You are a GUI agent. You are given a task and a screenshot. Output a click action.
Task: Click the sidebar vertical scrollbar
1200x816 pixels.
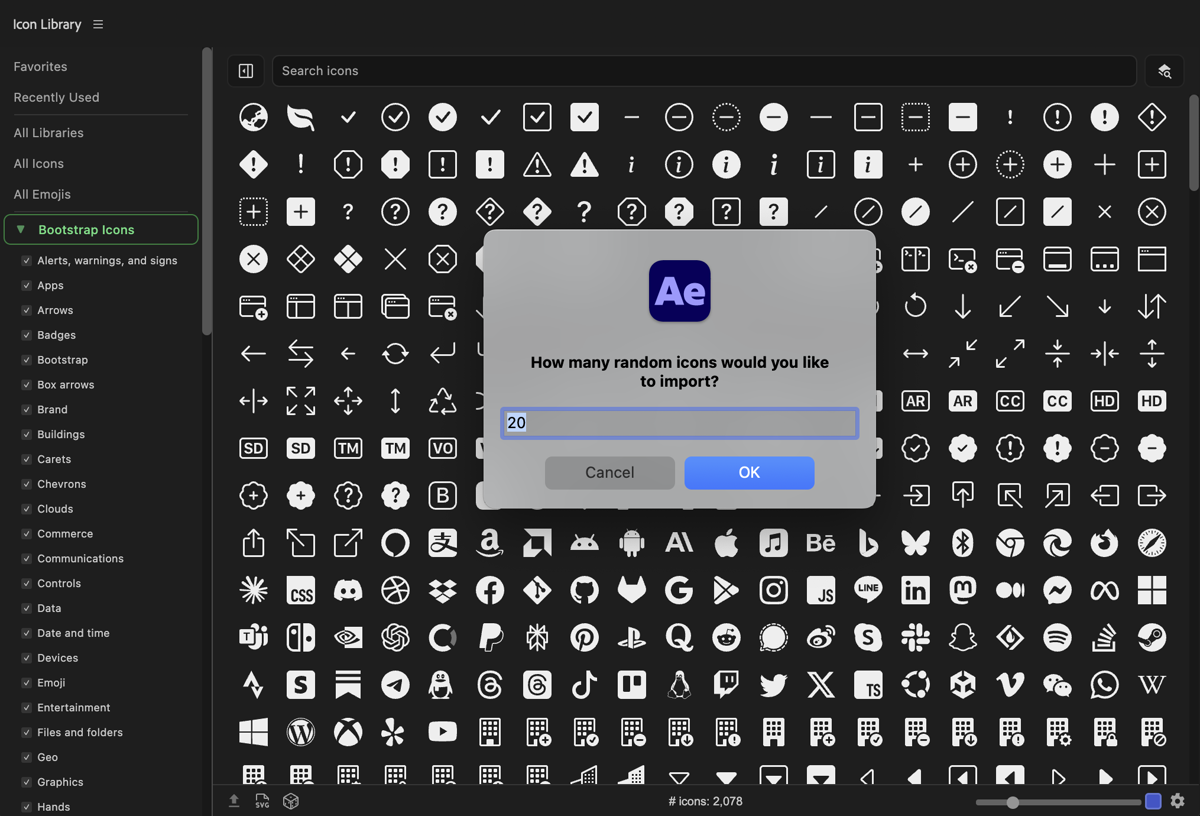[206, 190]
